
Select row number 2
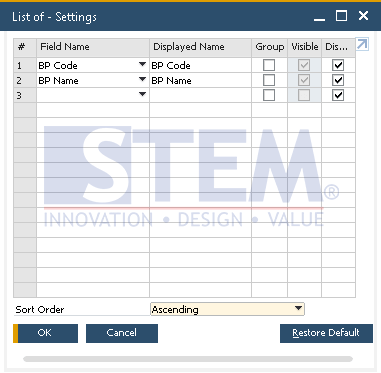pos(25,80)
